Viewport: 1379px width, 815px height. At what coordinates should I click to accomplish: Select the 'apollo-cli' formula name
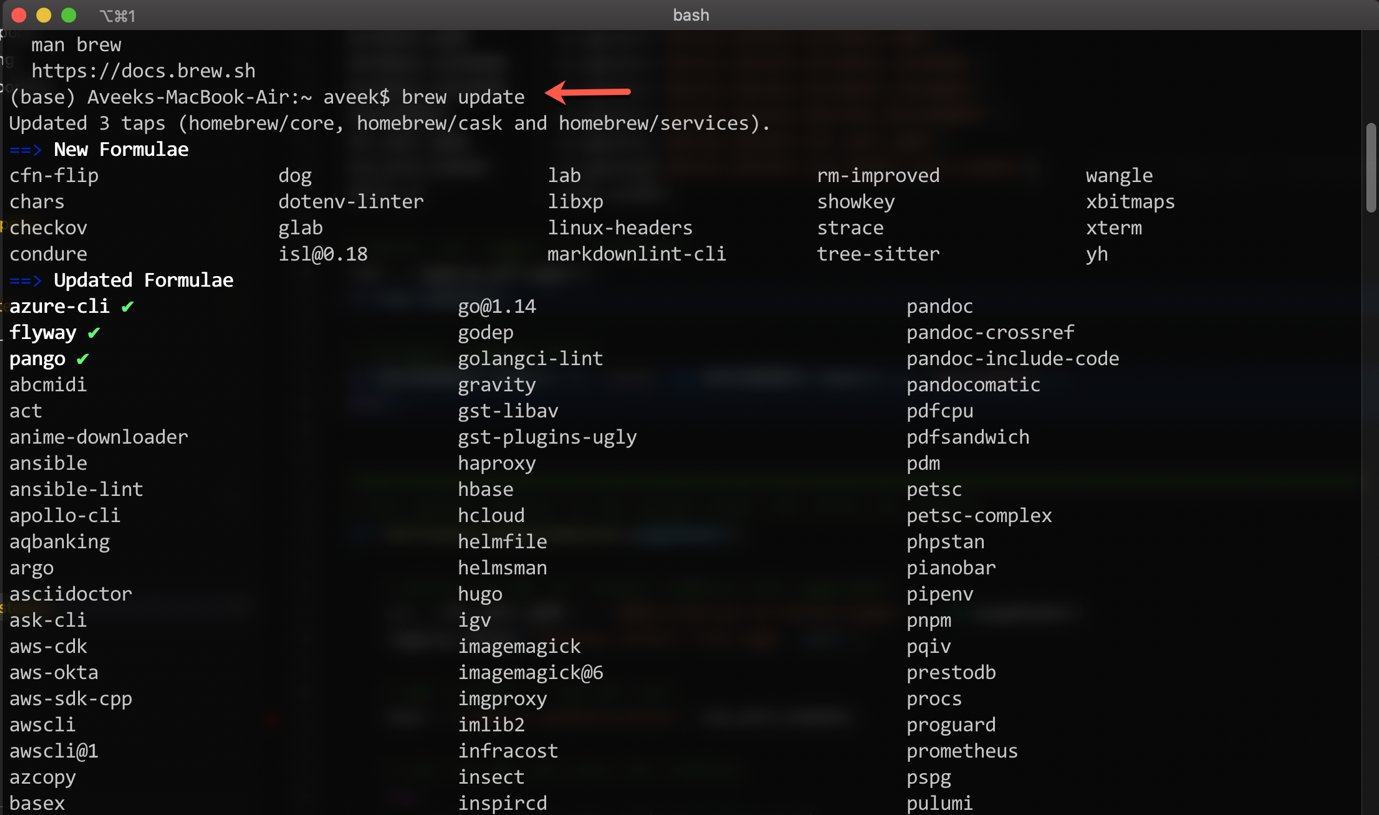65,515
